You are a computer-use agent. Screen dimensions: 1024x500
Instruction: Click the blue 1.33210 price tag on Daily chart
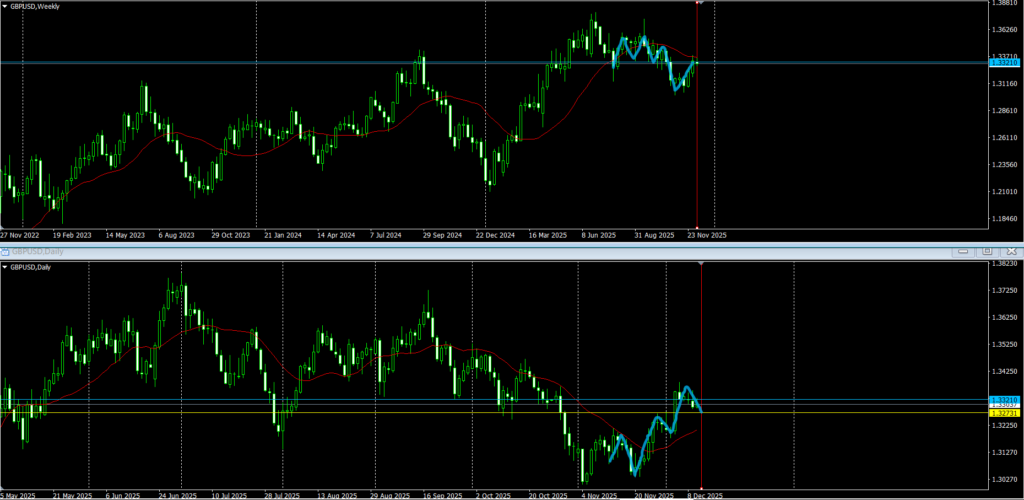click(1003, 399)
